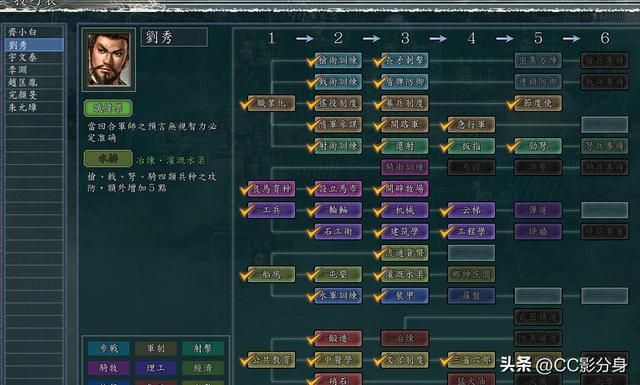Click the 射術訓練 technology node
This screenshot has height=385, width=640.
(338, 146)
